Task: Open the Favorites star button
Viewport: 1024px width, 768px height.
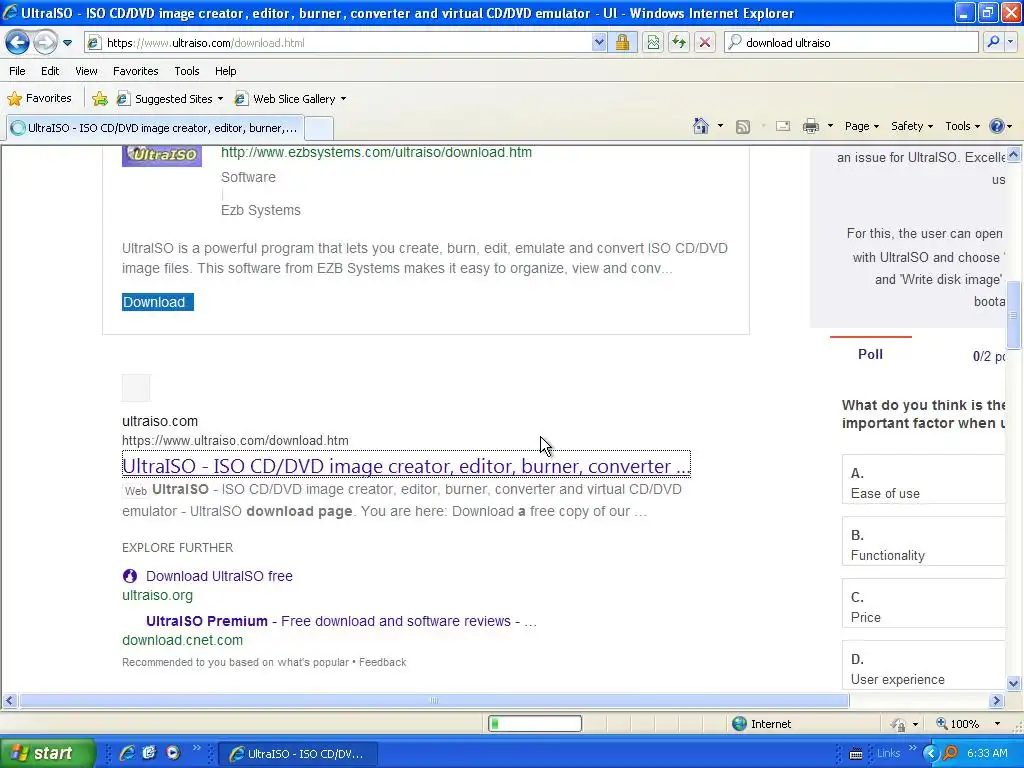Action: point(39,99)
